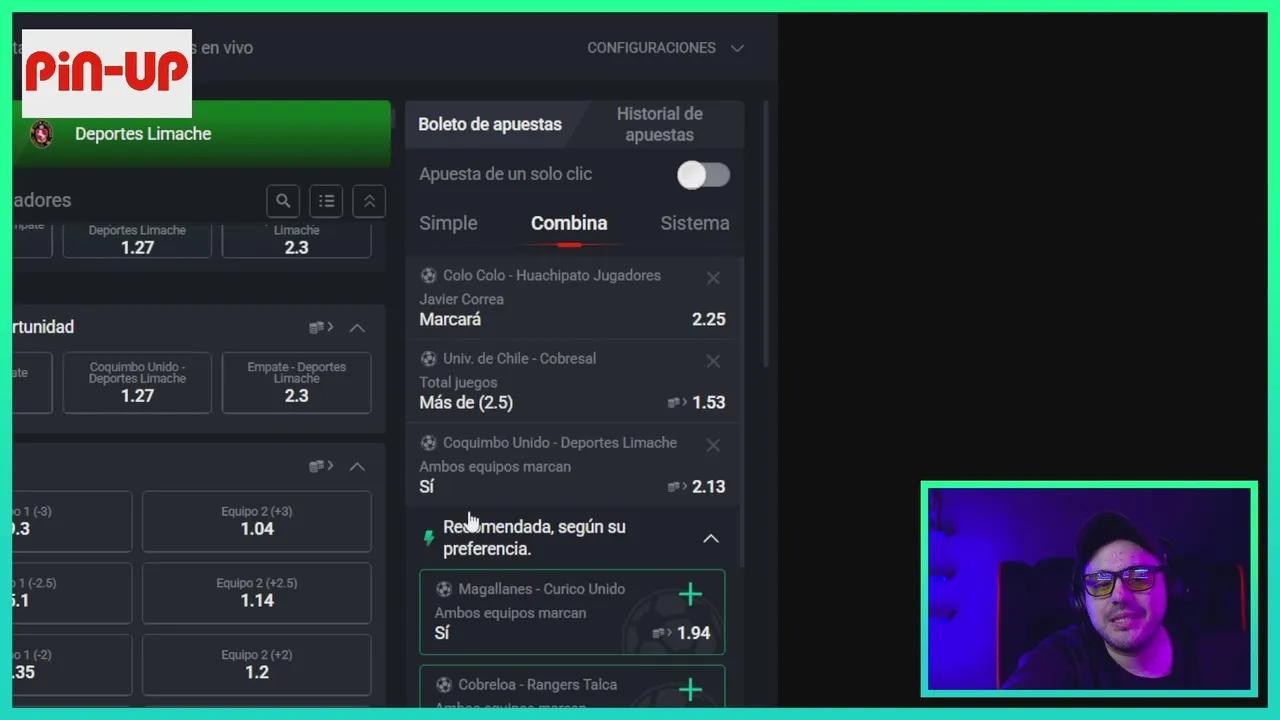Collapse the handicap market section
The width and height of the screenshot is (1280, 720).
pyautogui.click(x=357, y=467)
